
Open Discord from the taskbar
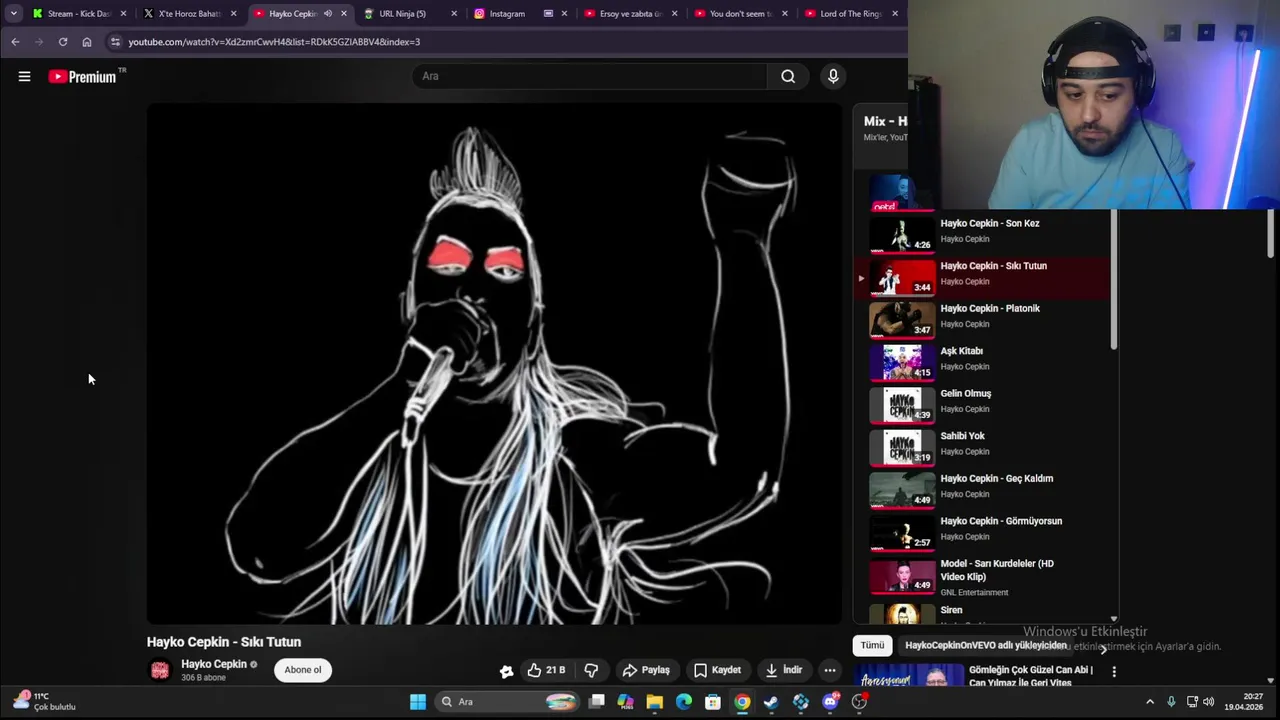point(830,702)
